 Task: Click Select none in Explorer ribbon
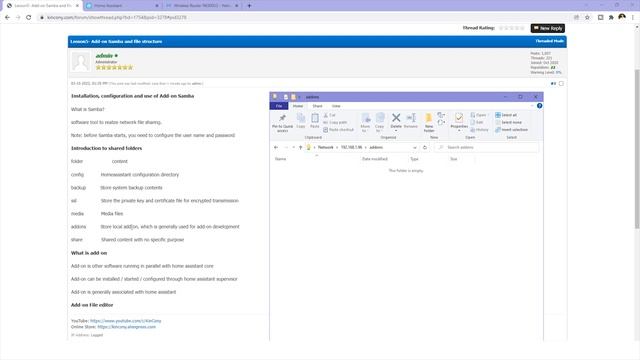508,122
